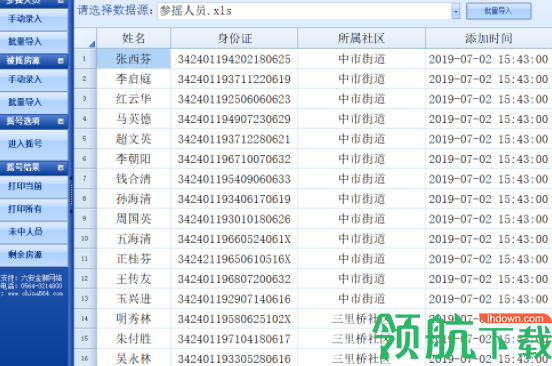552x366 pixels.
Task: Select name cell 钱合清
Action: [x=134, y=179]
